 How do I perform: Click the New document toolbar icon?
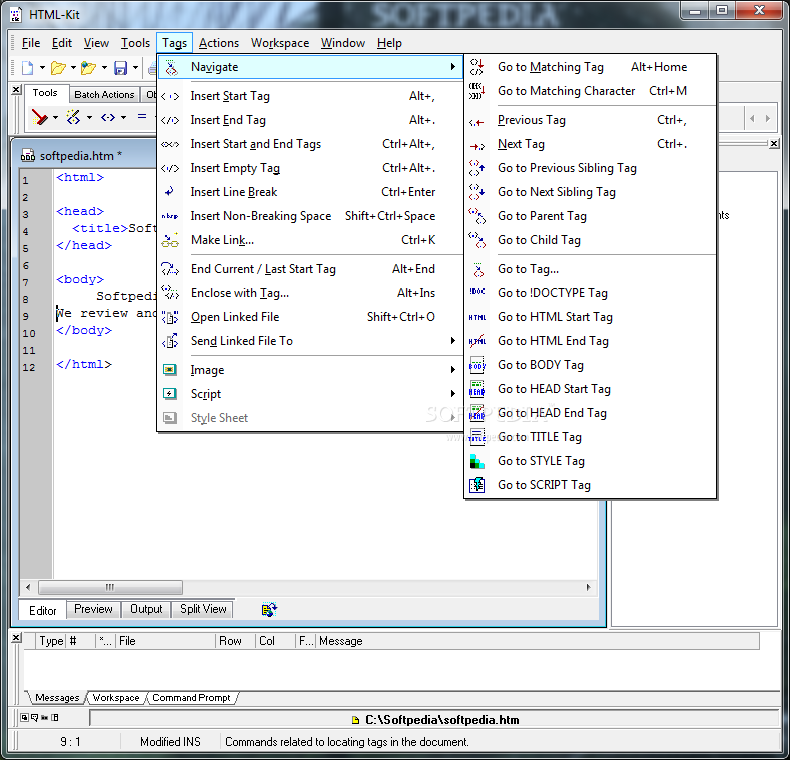click(27, 68)
